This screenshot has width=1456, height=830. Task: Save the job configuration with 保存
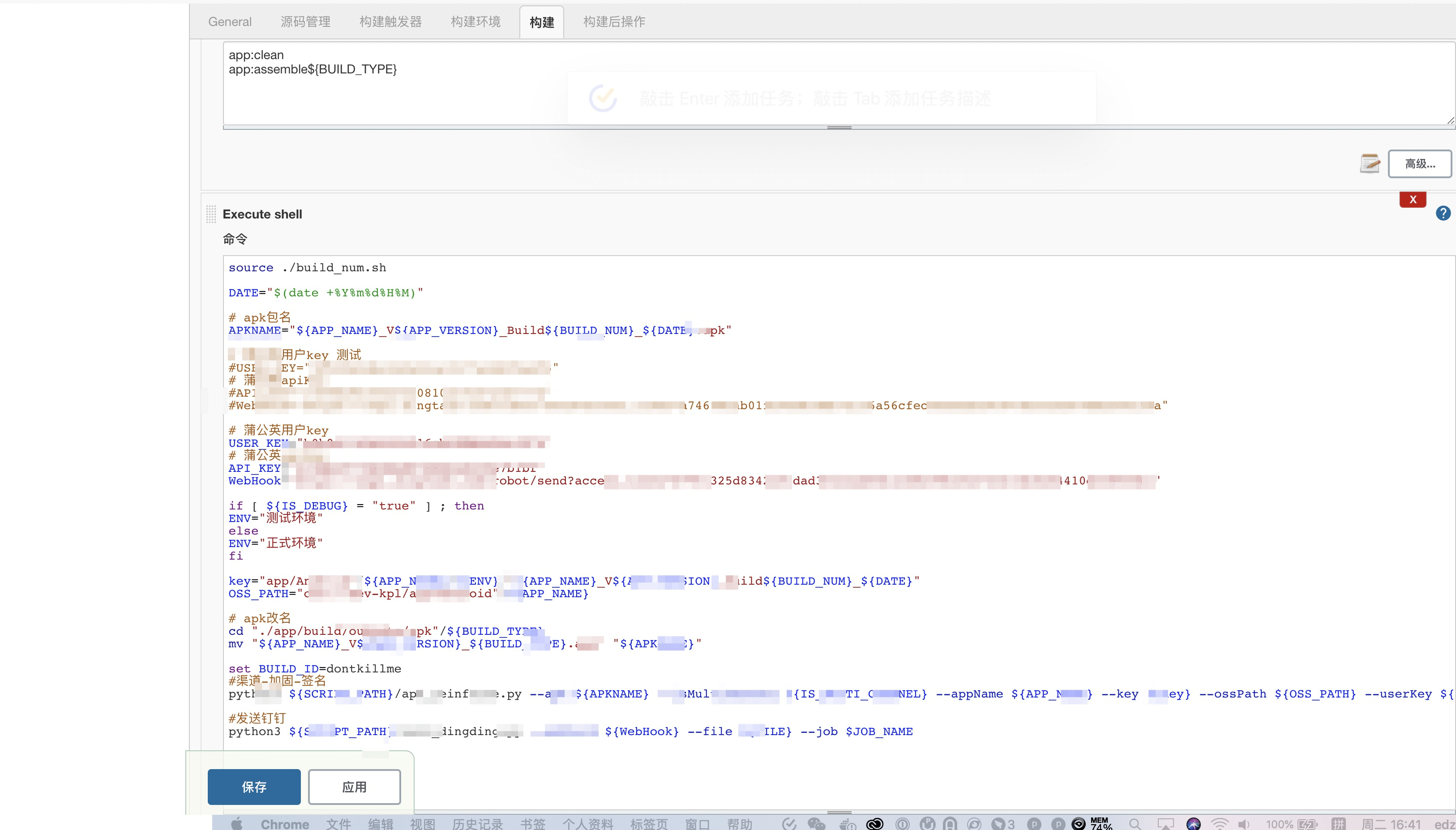click(x=254, y=787)
